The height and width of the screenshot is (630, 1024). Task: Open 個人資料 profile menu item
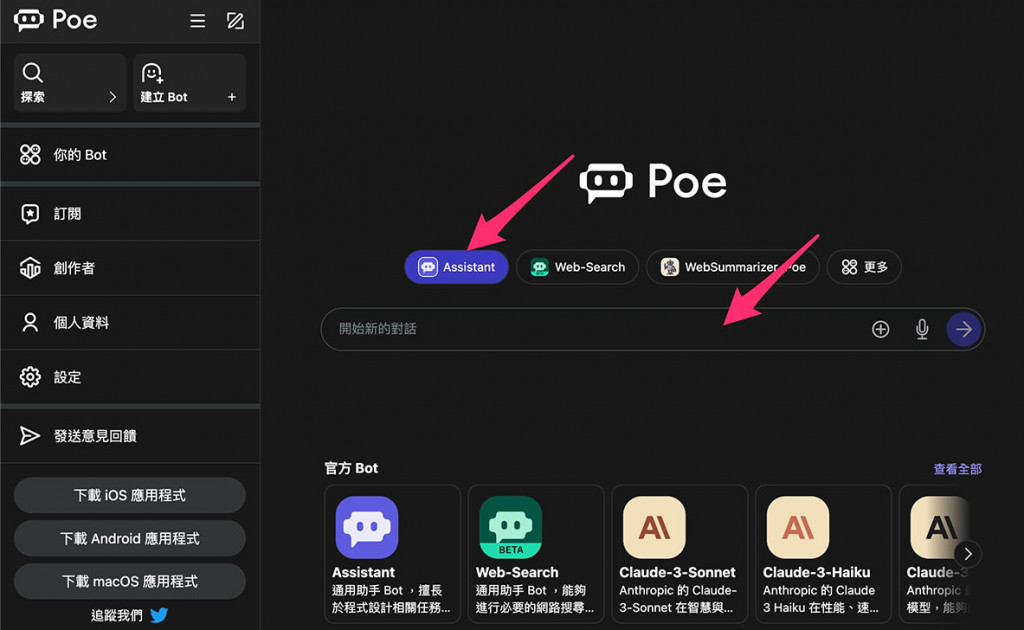point(131,323)
